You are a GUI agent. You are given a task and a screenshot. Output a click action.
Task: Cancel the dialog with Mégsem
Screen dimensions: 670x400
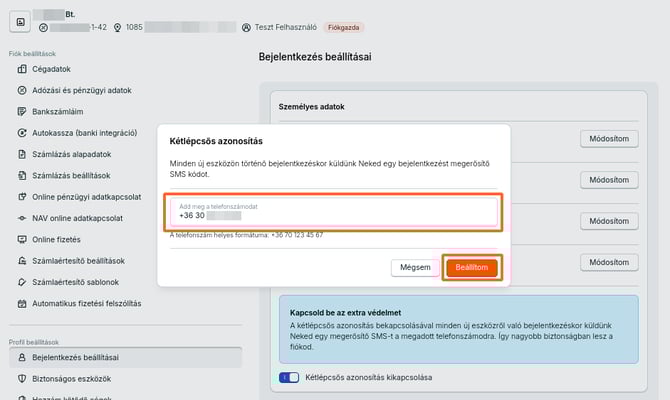pyautogui.click(x=415, y=267)
